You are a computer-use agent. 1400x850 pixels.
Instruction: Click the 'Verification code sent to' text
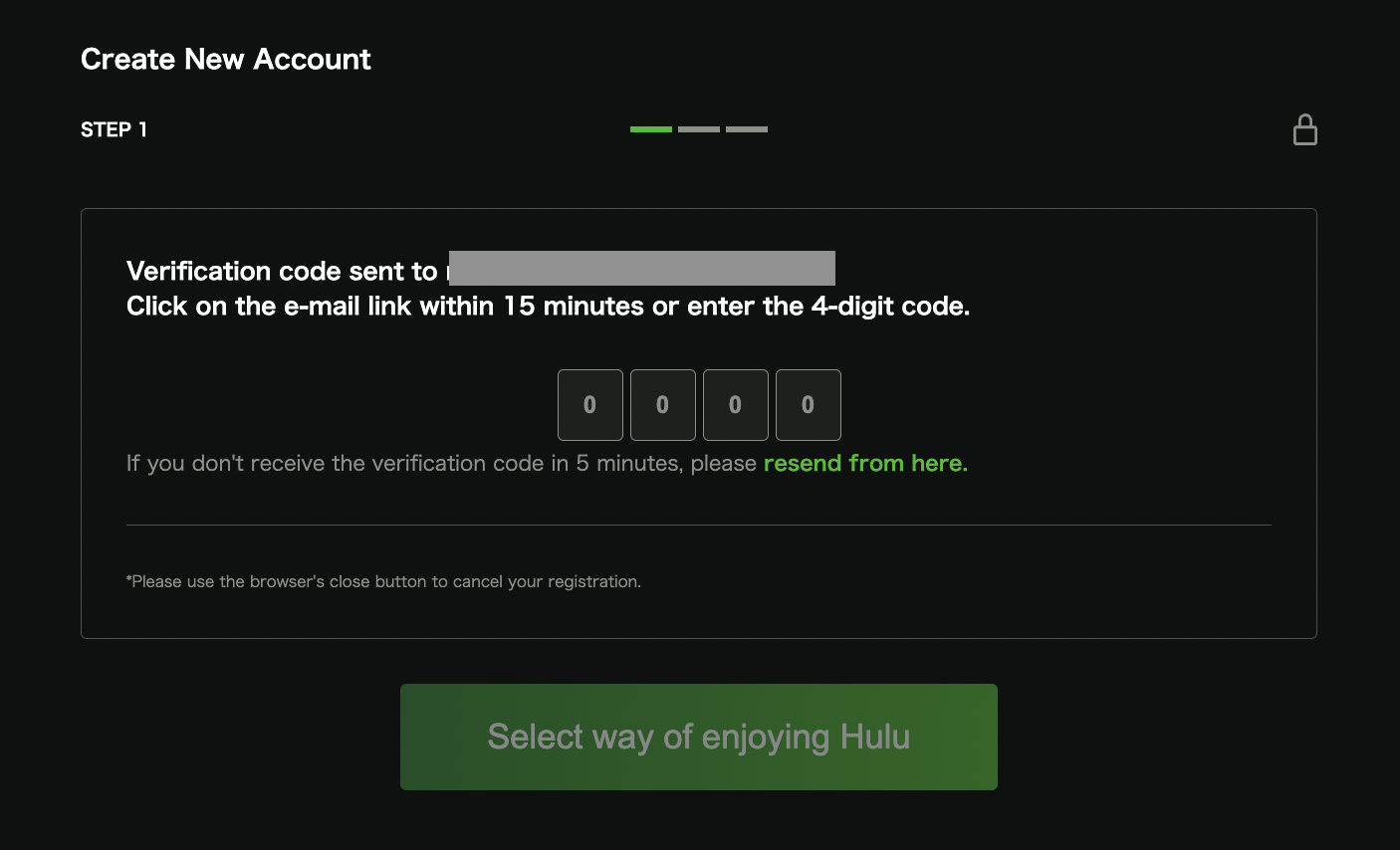tap(282, 271)
